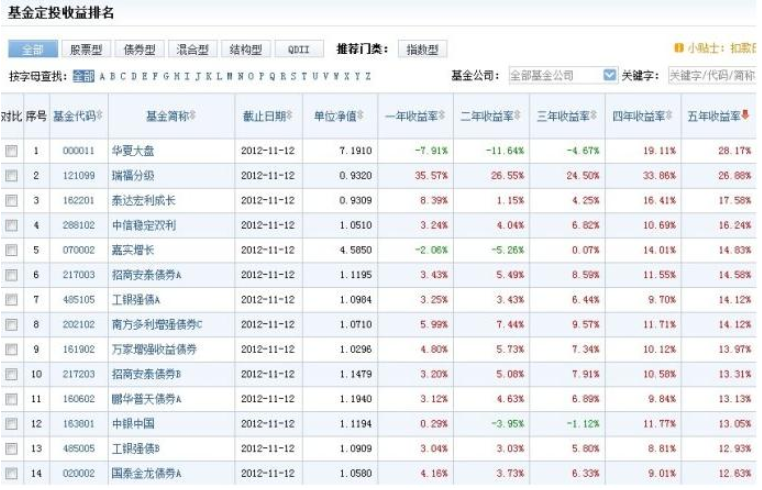762x490 pixels.
Task: Check the compare box for 南方多利增强债券C
Action: [x=11, y=325]
